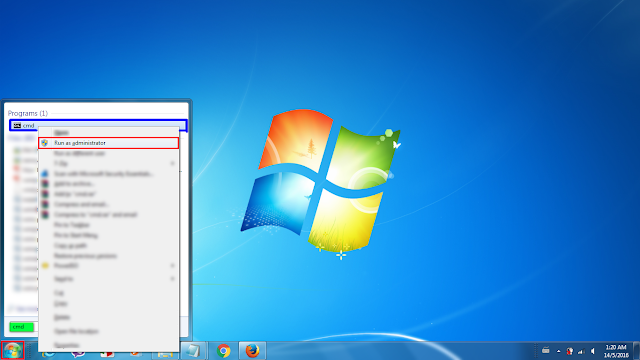Expand the PowerISO submenu arrow

[172, 266]
